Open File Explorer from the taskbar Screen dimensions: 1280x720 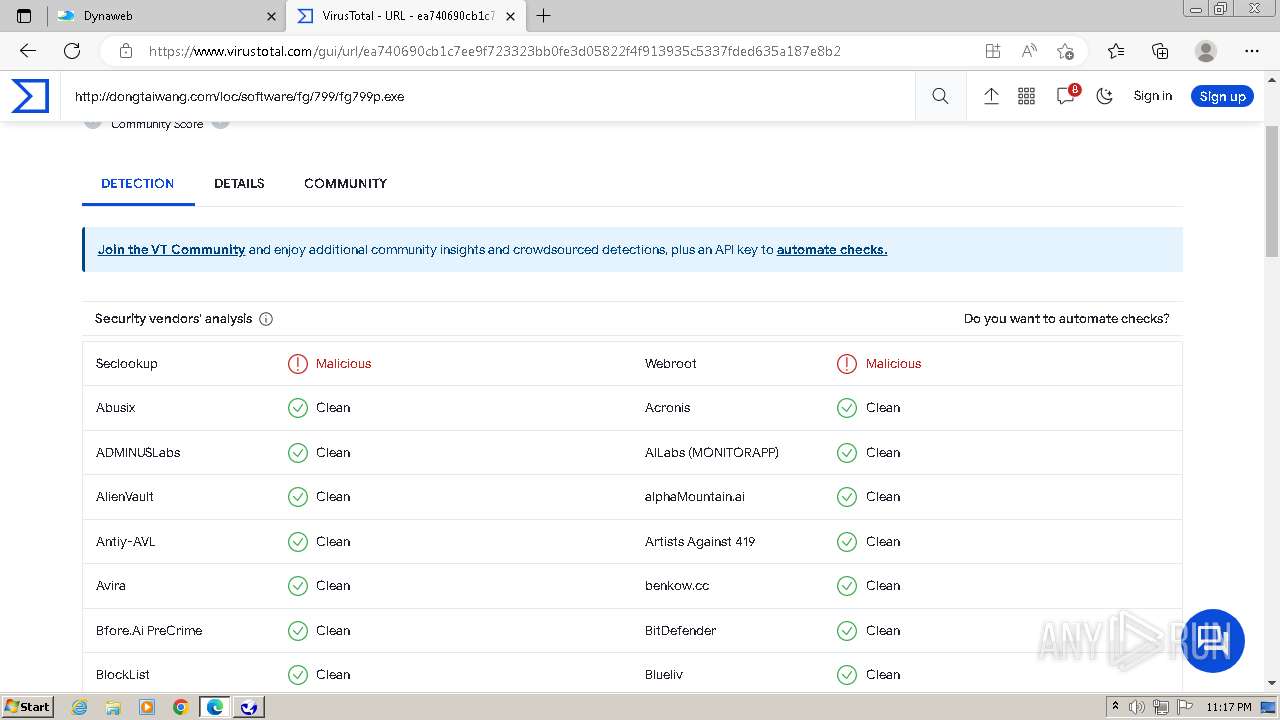tap(113, 707)
